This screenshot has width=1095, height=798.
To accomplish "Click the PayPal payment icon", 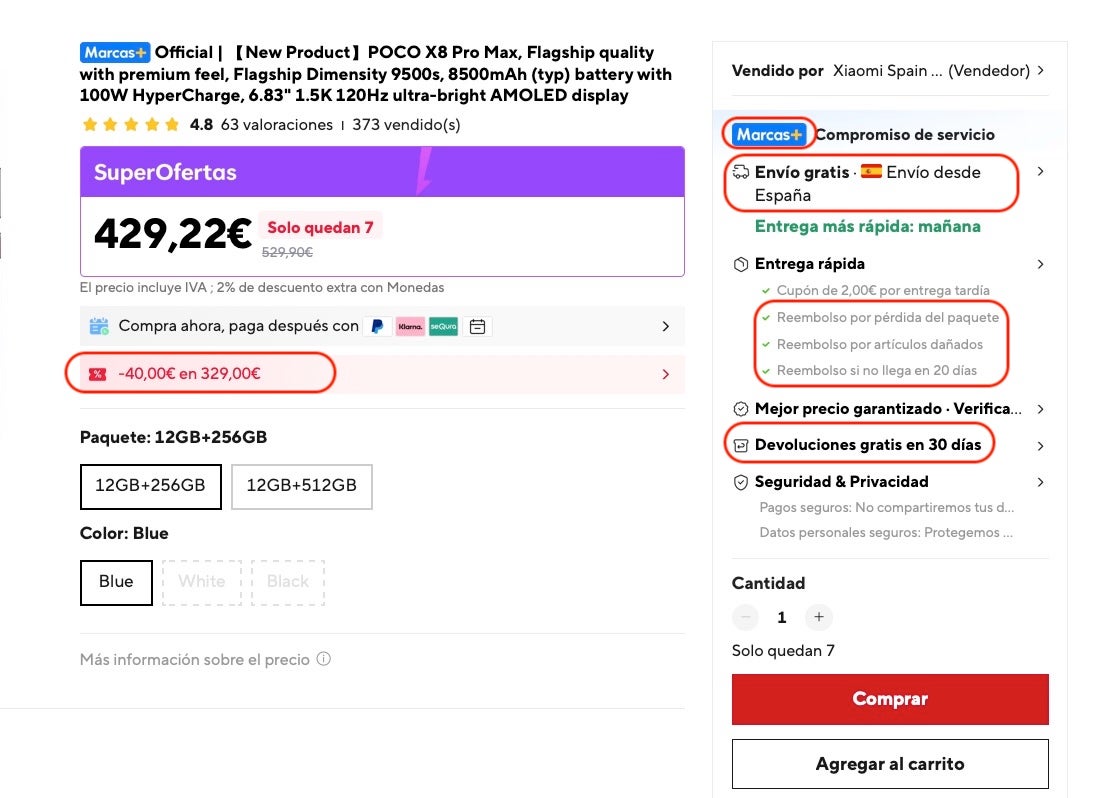I will point(378,326).
